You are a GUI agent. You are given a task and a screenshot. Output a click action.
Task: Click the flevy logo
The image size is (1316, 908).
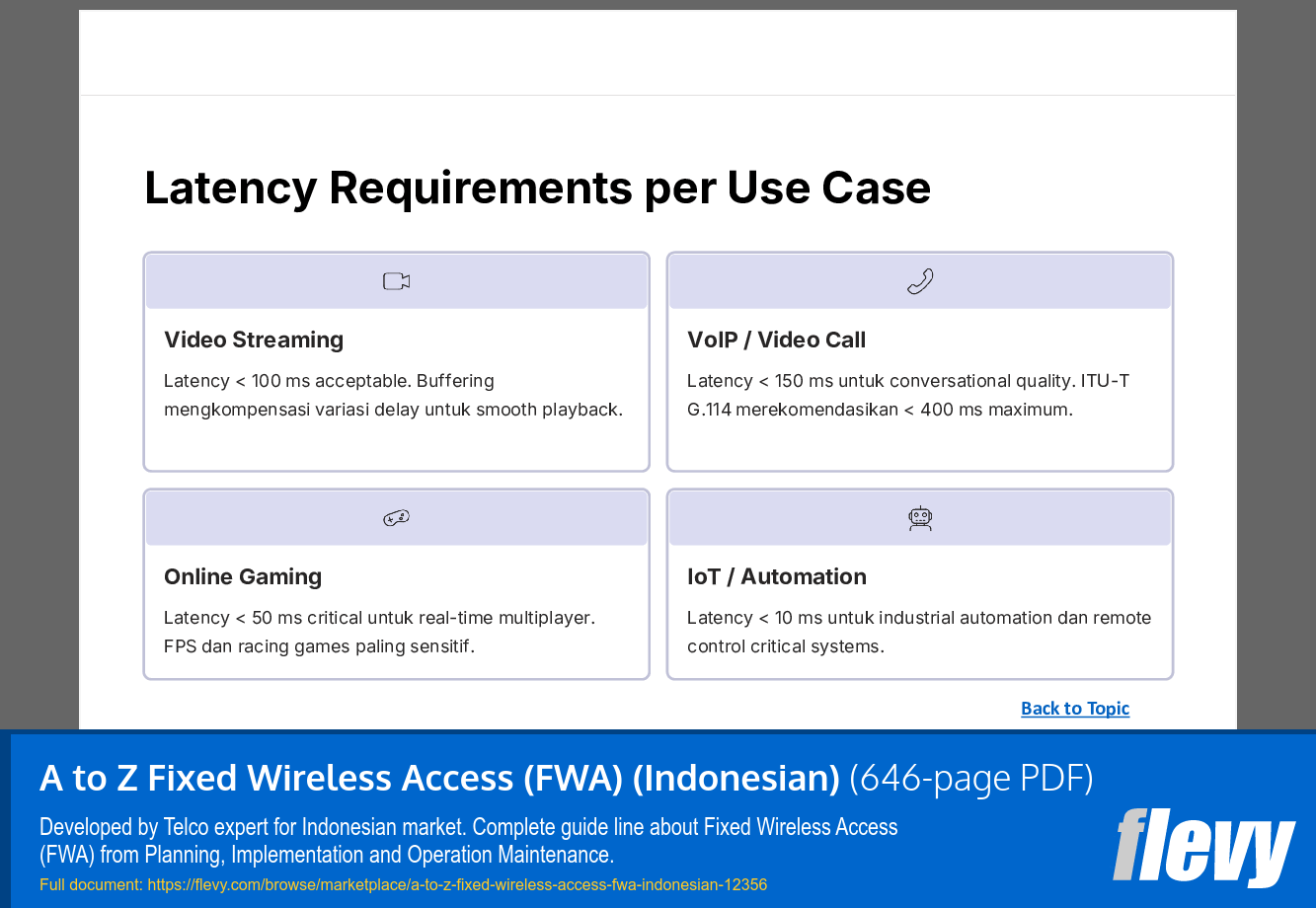pos(1203,847)
